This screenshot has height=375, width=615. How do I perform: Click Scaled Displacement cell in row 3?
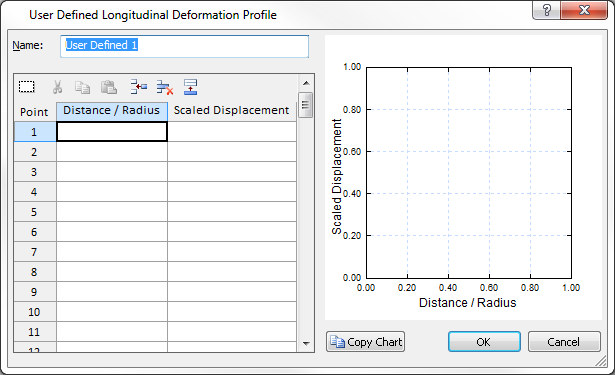point(232,172)
